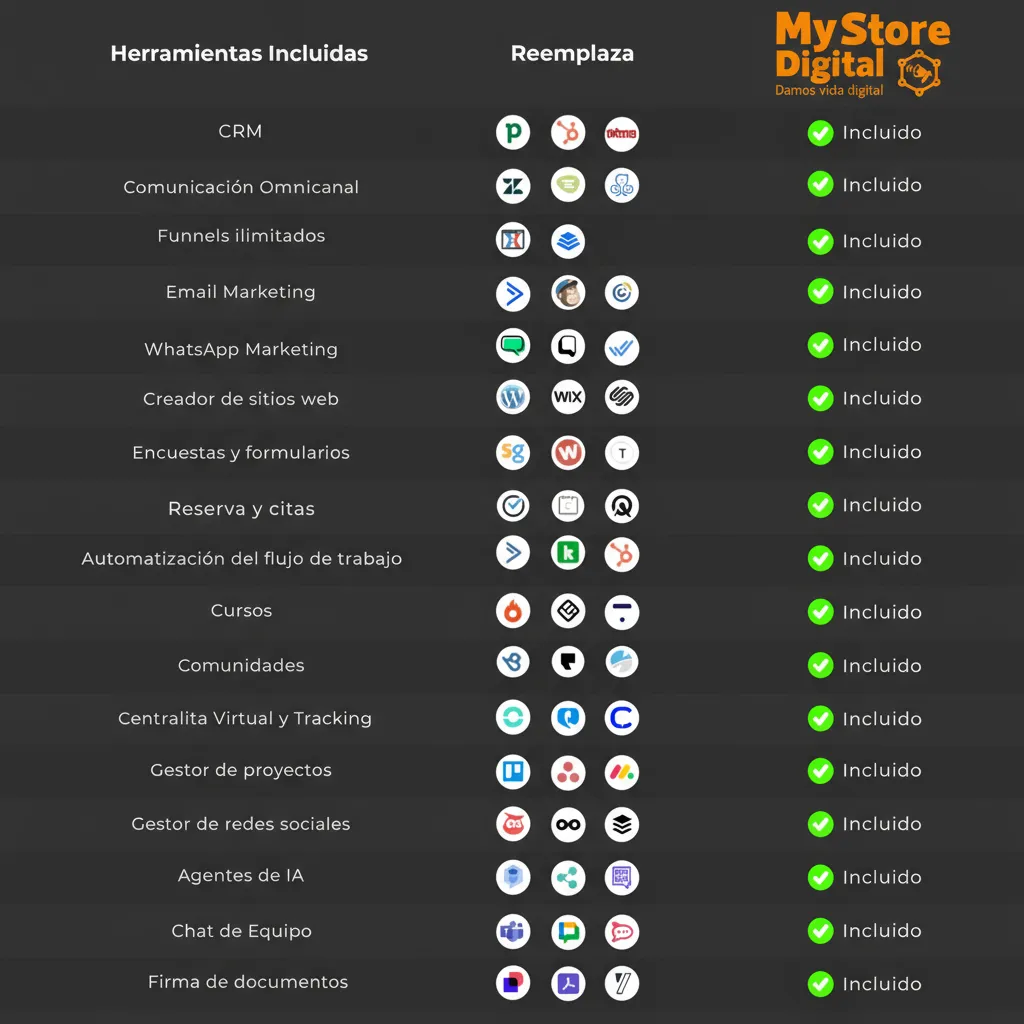
Task: Click the WordPress logo icon
Action: (513, 398)
